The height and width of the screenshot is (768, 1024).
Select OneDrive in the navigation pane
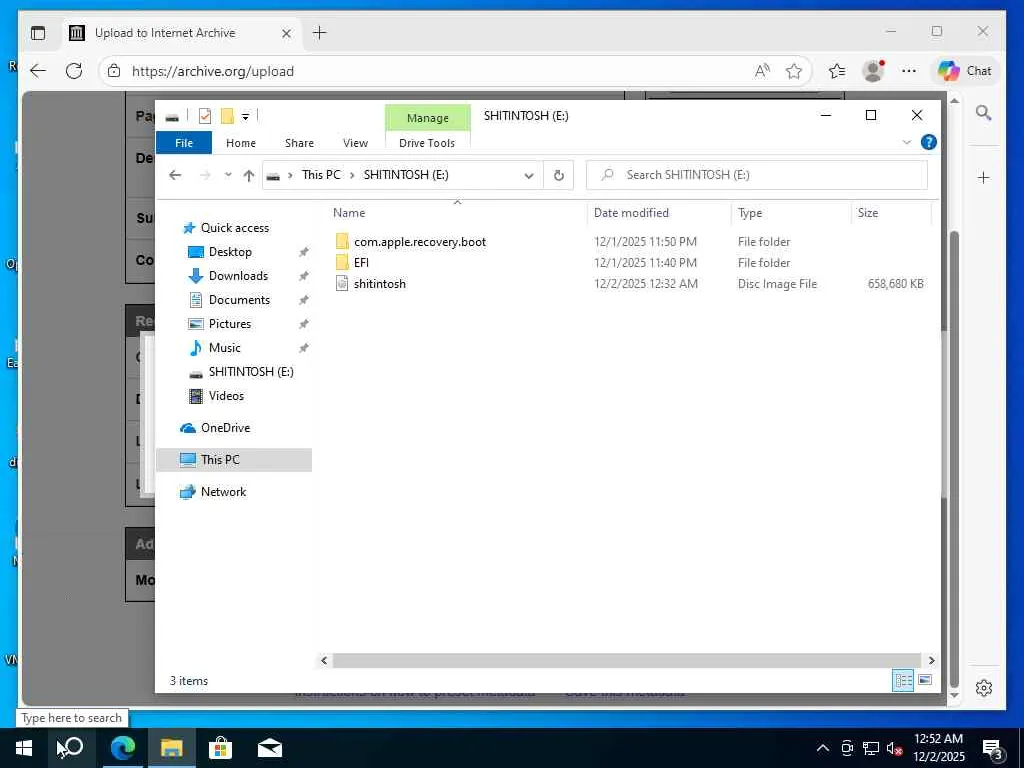point(225,428)
